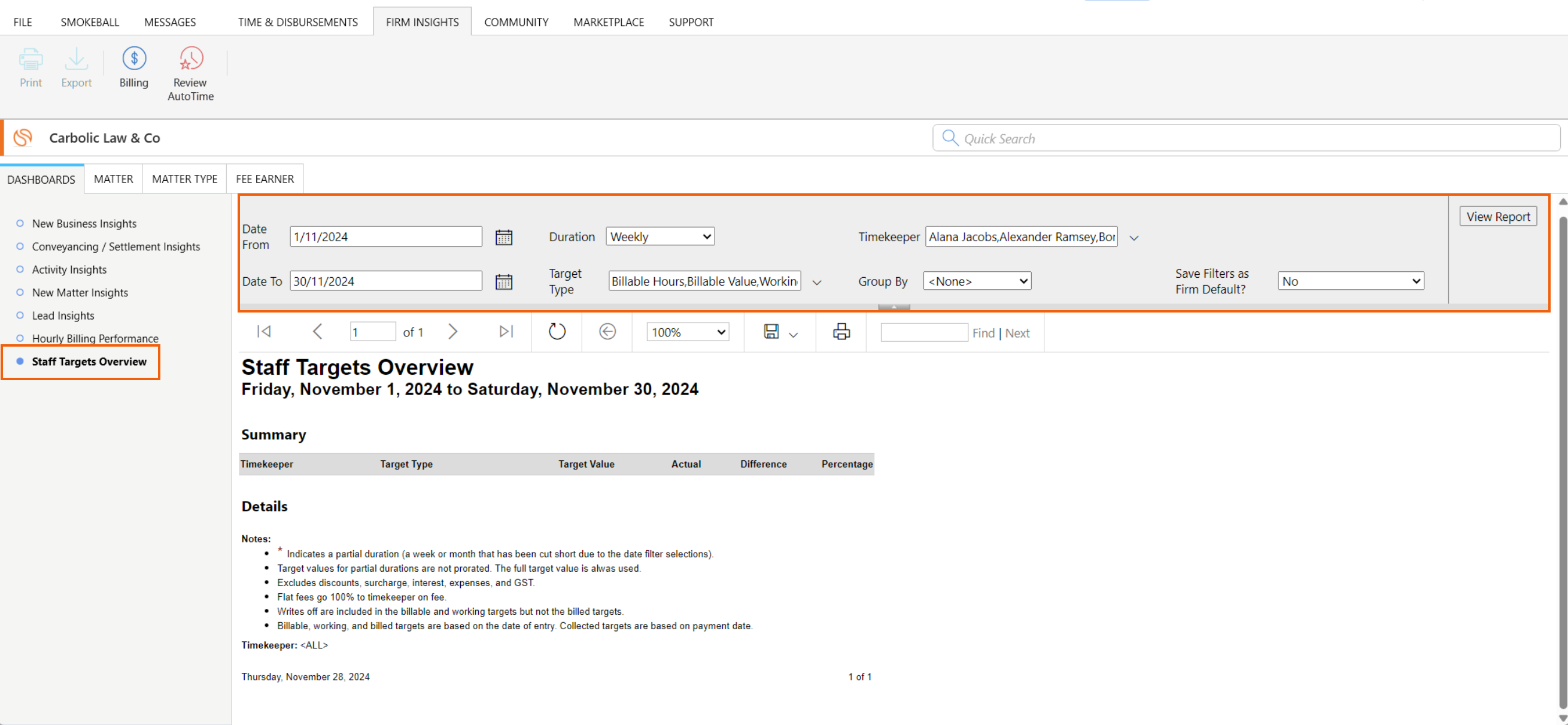Click the back-to-parent report arrow icon
Viewport: 1568px width, 725px height.
(607, 332)
